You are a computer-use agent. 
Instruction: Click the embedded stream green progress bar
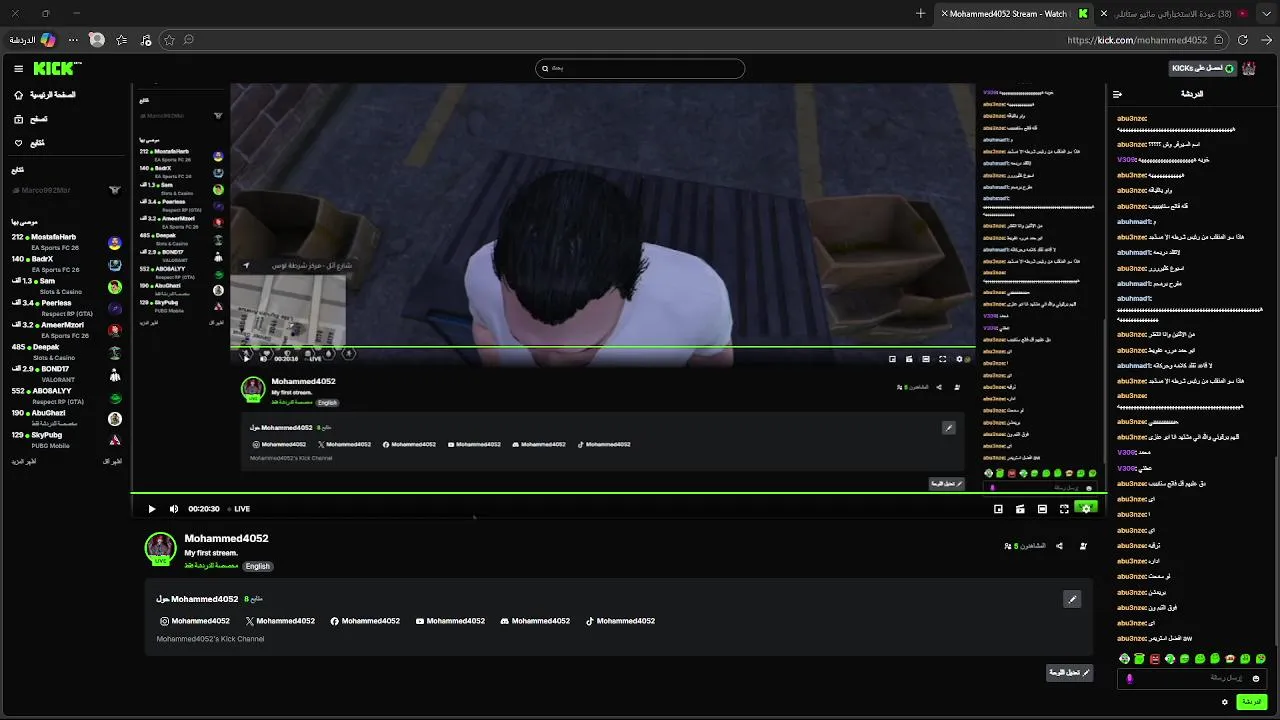point(603,347)
